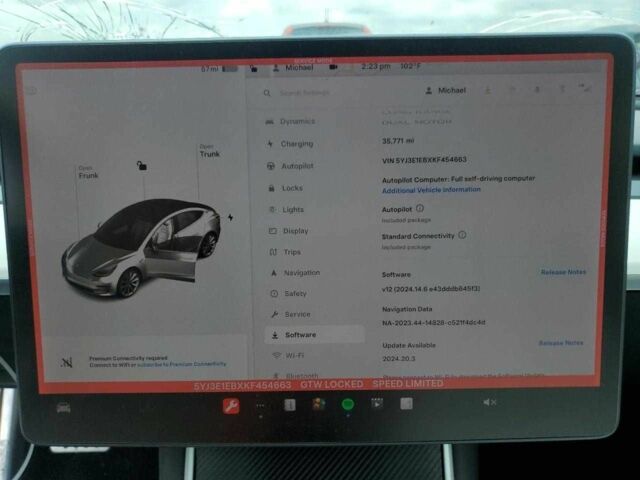Open Additional Vehicle Information link
Image resolution: width=640 pixels, height=480 pixels.
click(x=431, y=190)
